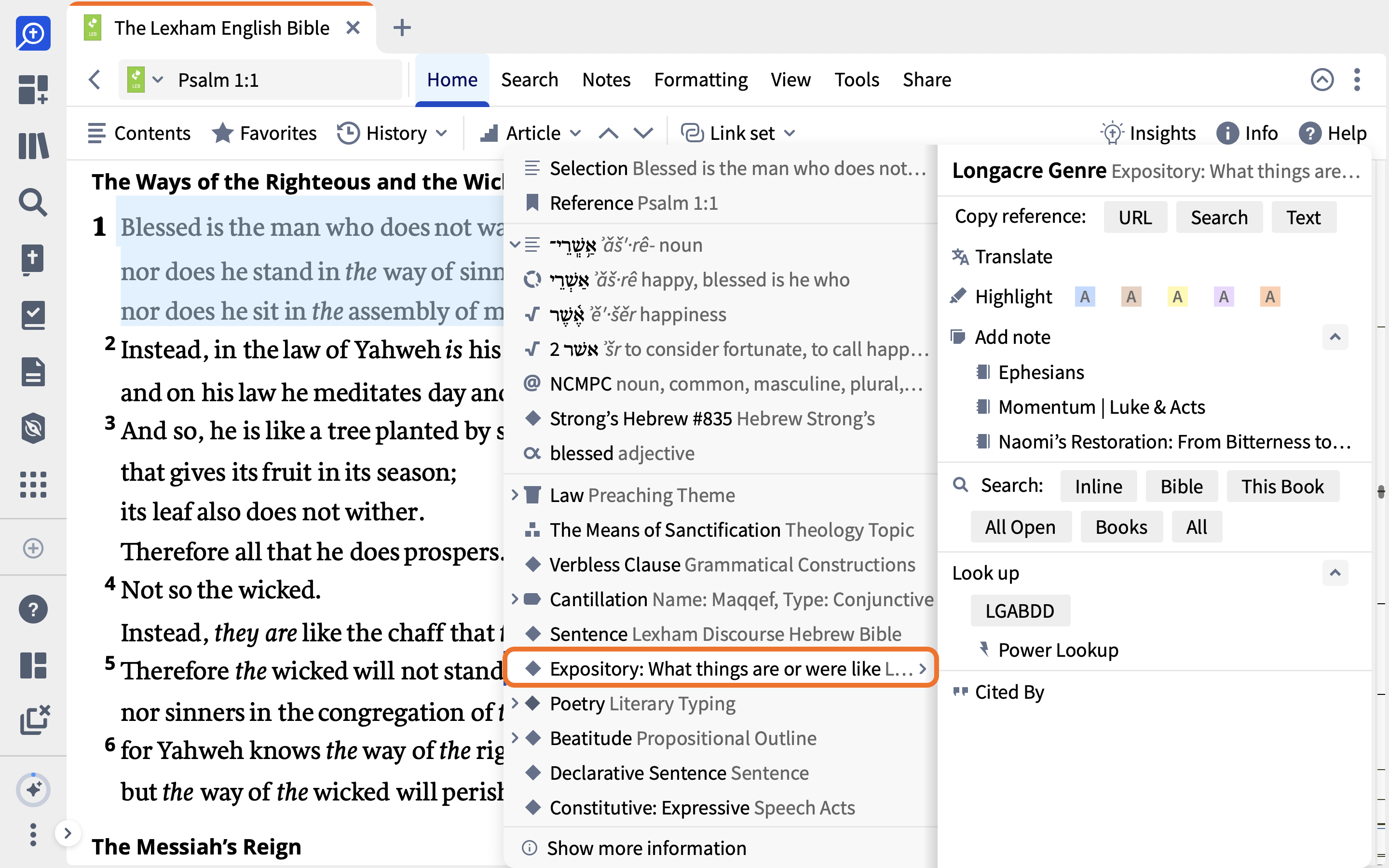Open the checklist sidebar icon
1389x868 pixels.
coord(33,315)
